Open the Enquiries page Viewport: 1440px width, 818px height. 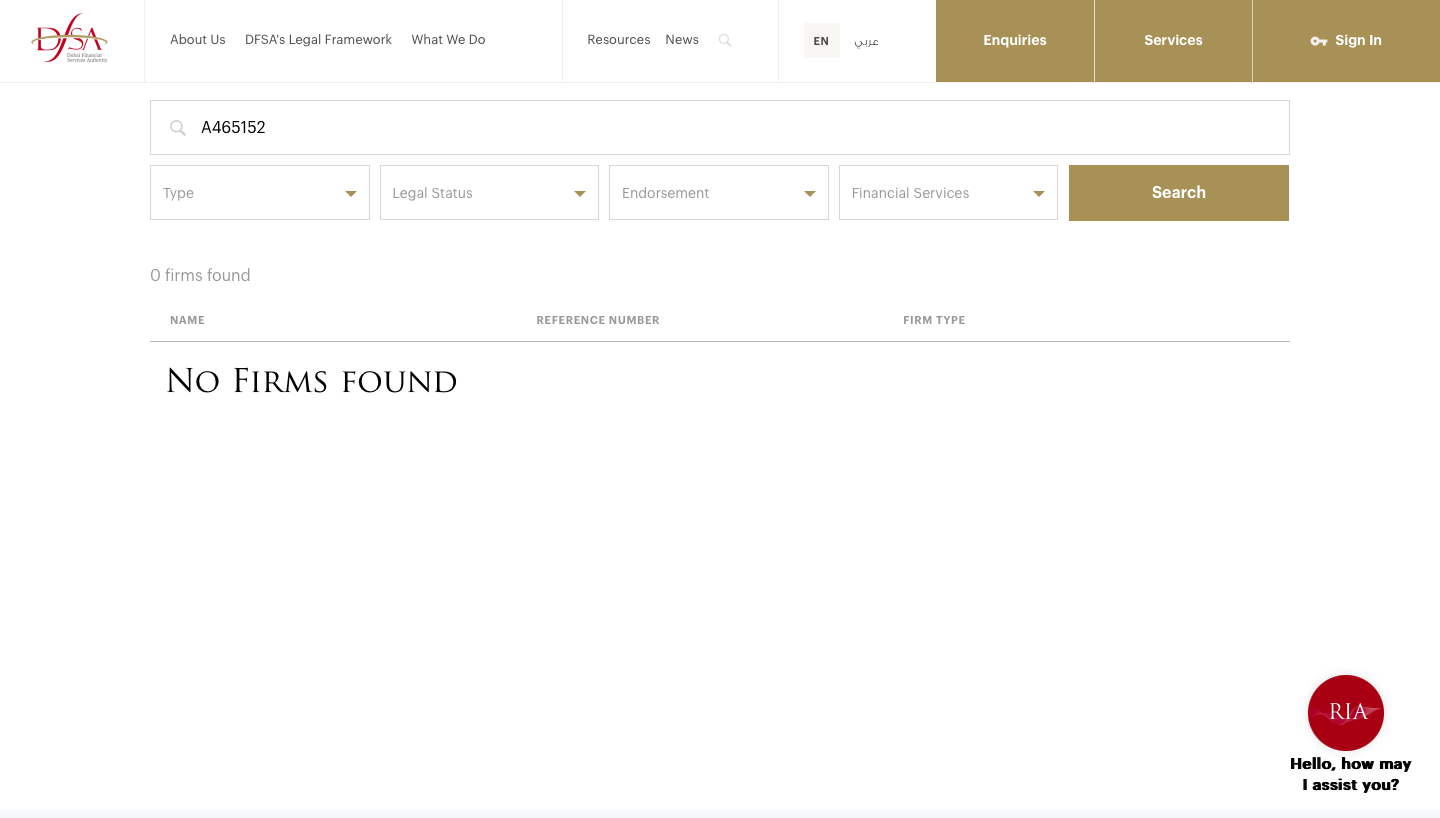1015,41
